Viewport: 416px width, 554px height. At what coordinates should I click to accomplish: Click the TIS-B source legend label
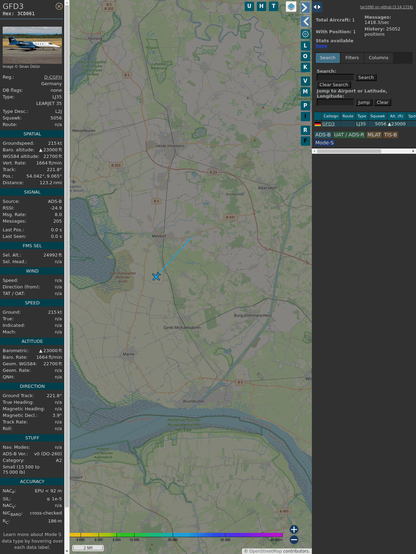391,135
